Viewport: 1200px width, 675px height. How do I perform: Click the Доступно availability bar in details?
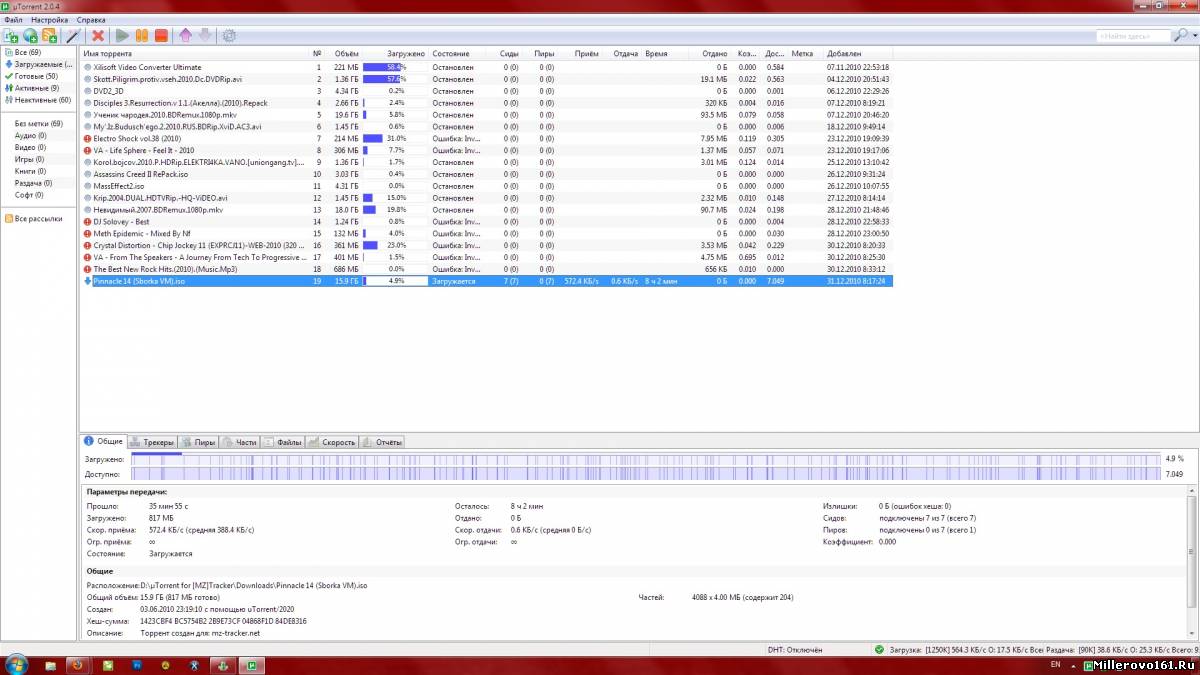[x=644, y=474]
